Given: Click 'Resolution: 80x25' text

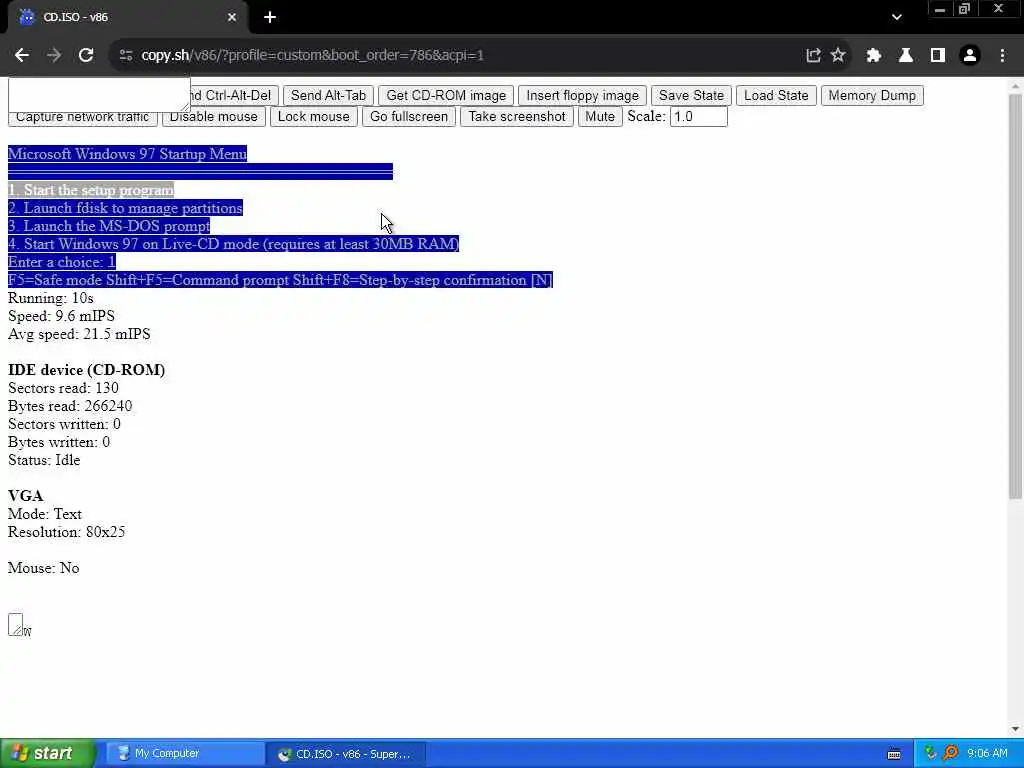Looking at the screenshot, I should click(67, 532).
